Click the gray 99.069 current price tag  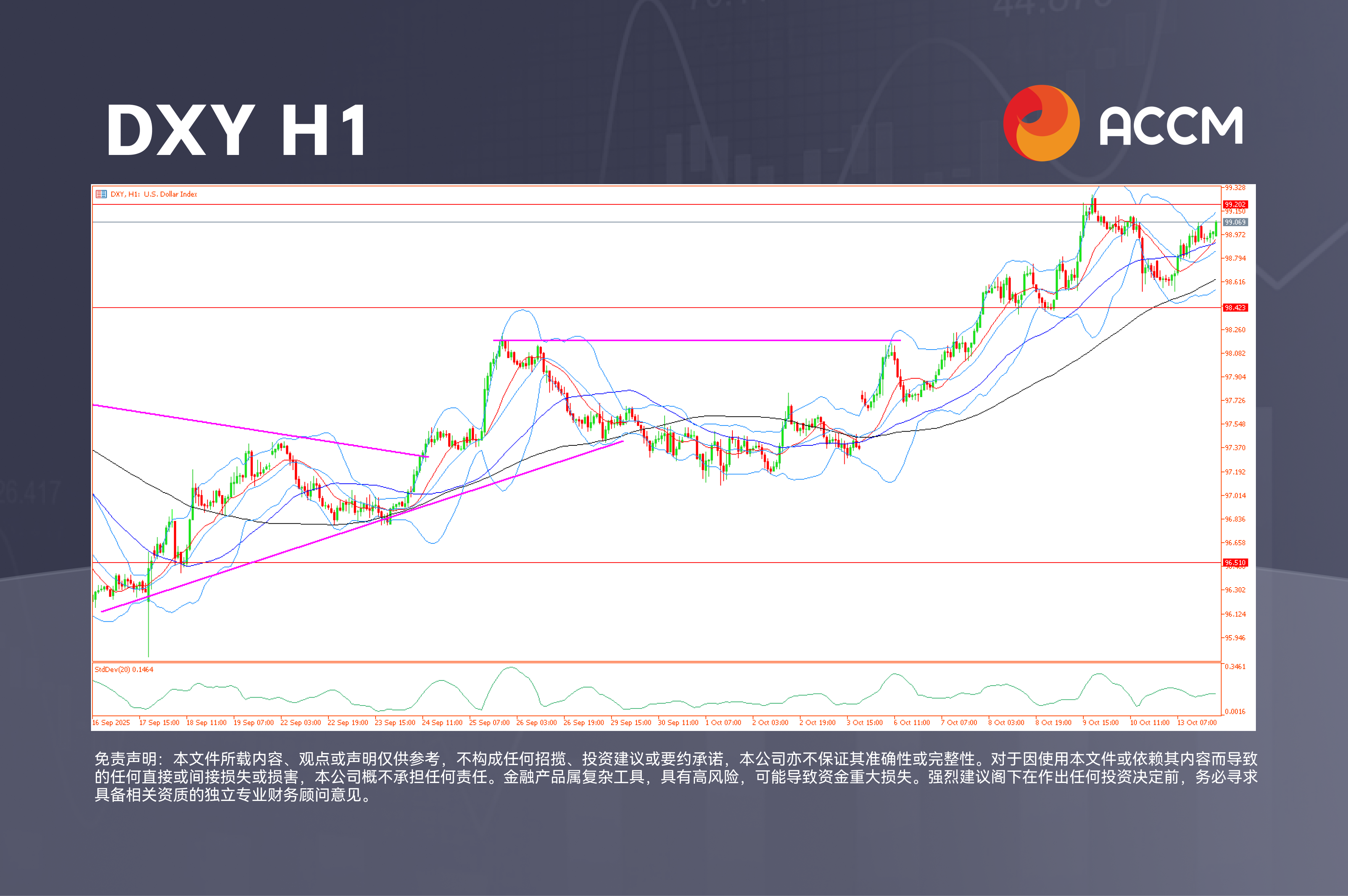tap(1235, 222)
